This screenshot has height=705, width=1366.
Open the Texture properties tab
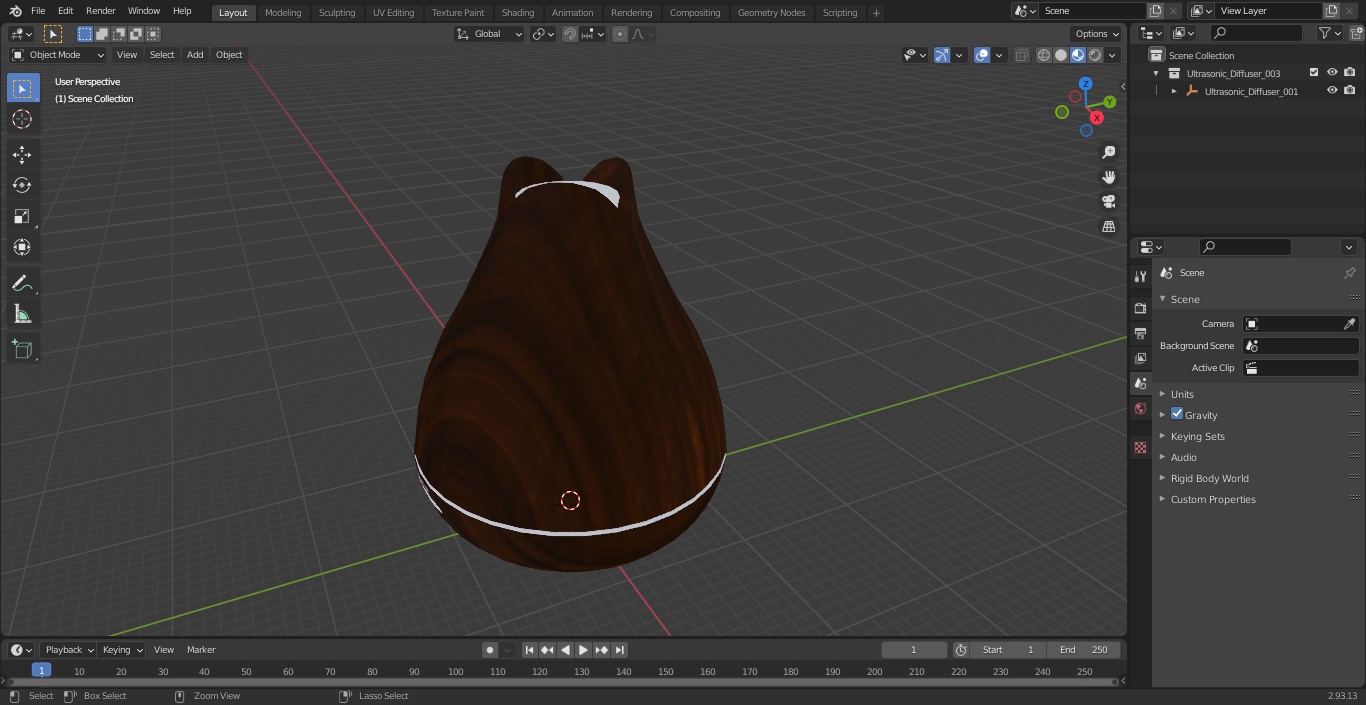pos(1140,447)
